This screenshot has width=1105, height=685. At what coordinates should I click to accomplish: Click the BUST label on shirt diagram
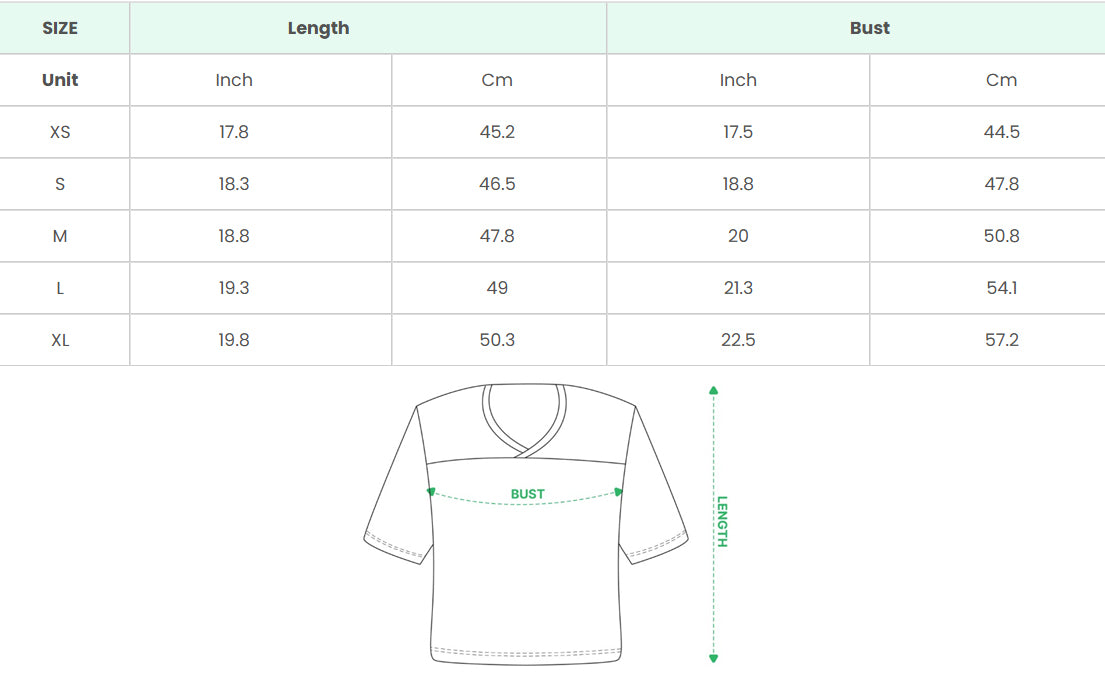527,494
